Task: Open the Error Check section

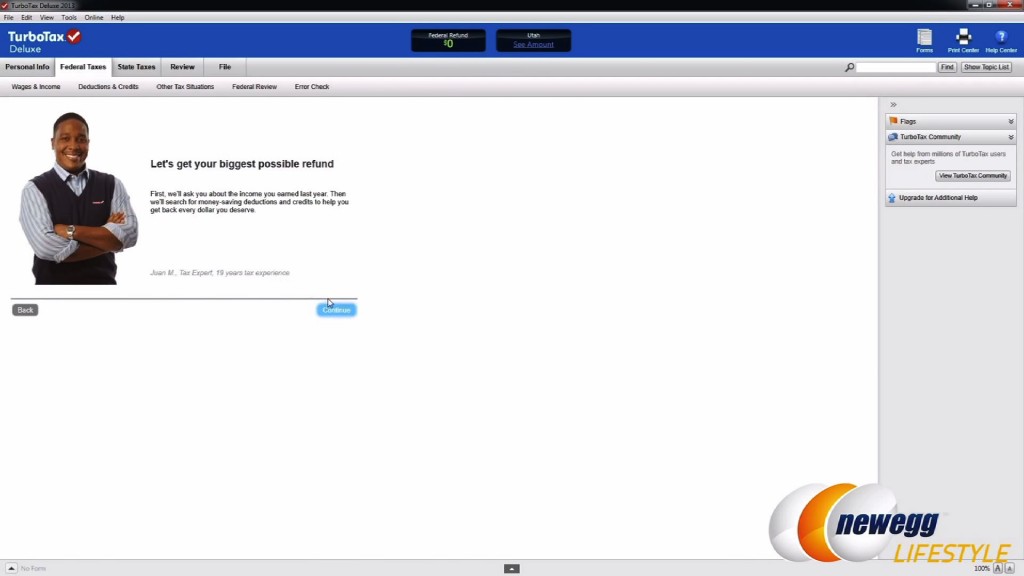Action: pyautogui.click(x=312, y=87)
